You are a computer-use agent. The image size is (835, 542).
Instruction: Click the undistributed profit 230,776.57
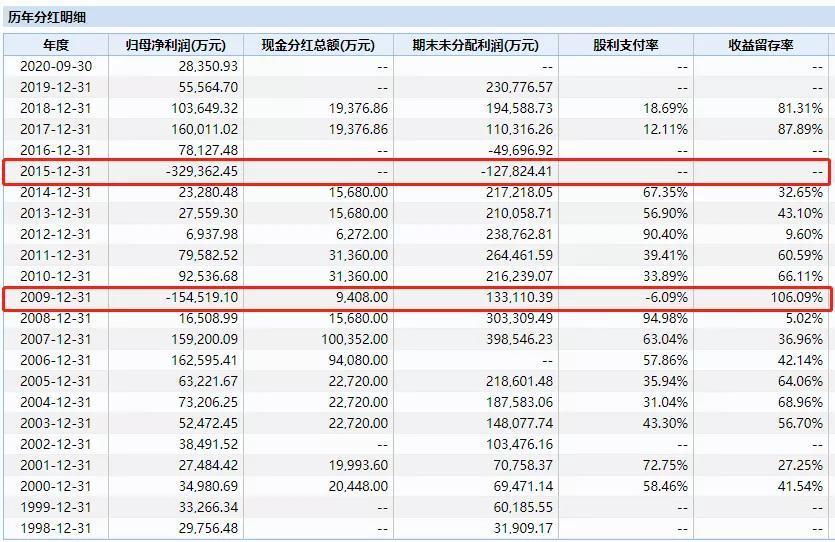[x=519, y=87]
